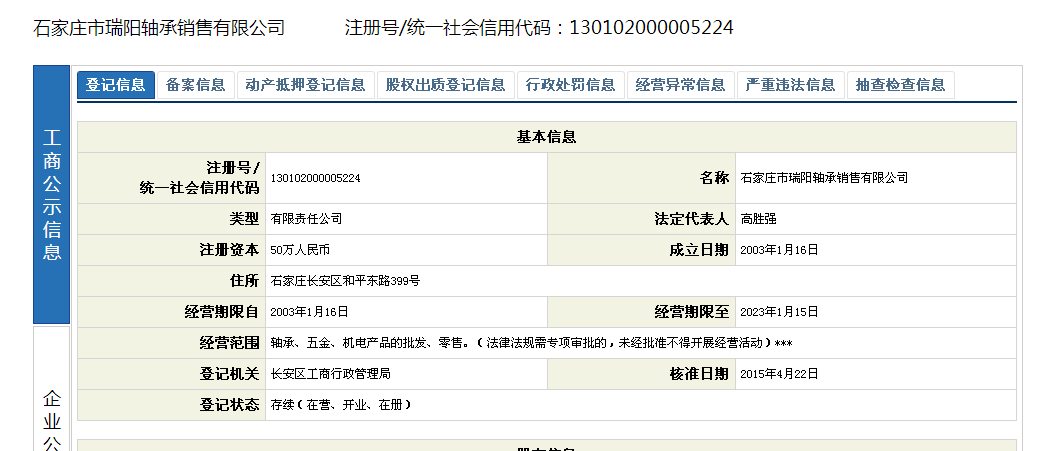The image size is (1040, 451).
Task: Click the registration number 130102000005224 in the table
Action: 315,178
